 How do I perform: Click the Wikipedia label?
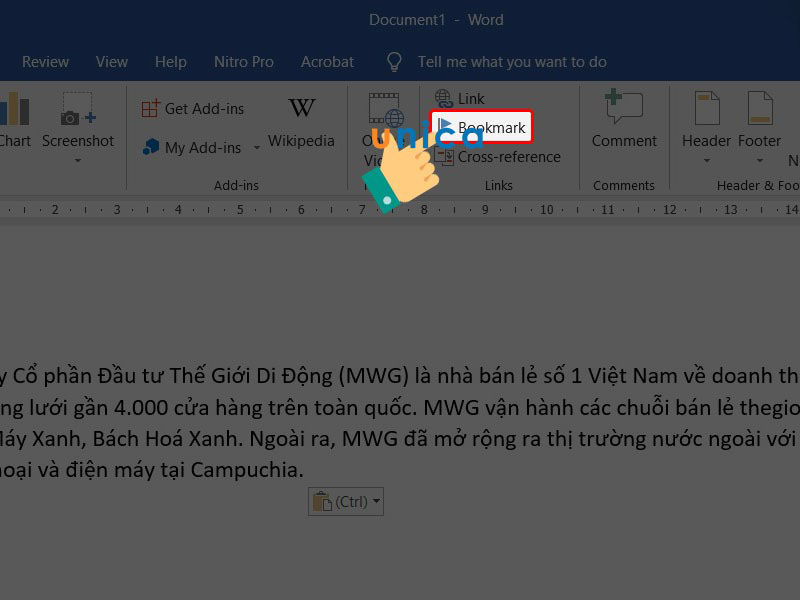pos(301,141)
